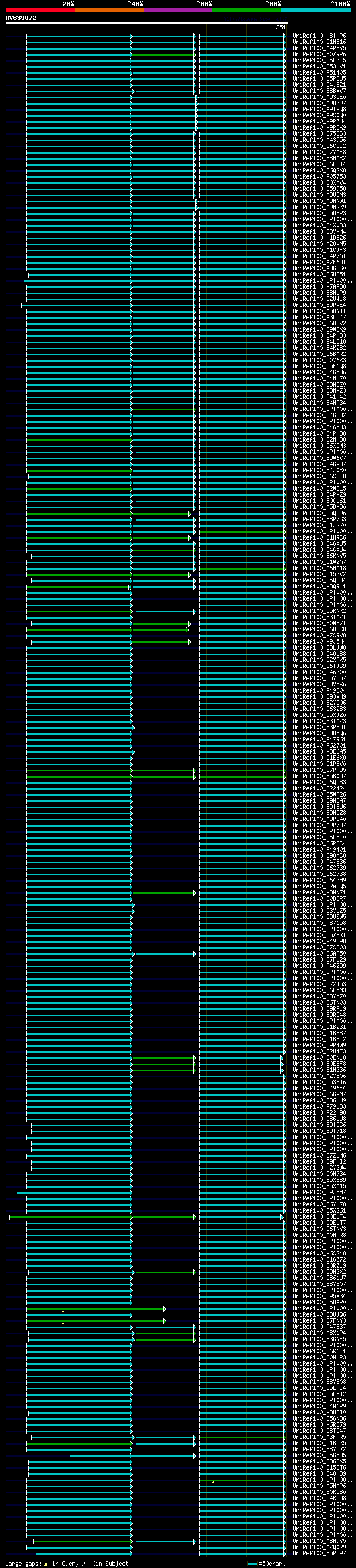Image resolution: width=356 pixels, height=1568 pixels.
Task: Select subject label UniRef100_B6SQE8
Action: [319, 476]
